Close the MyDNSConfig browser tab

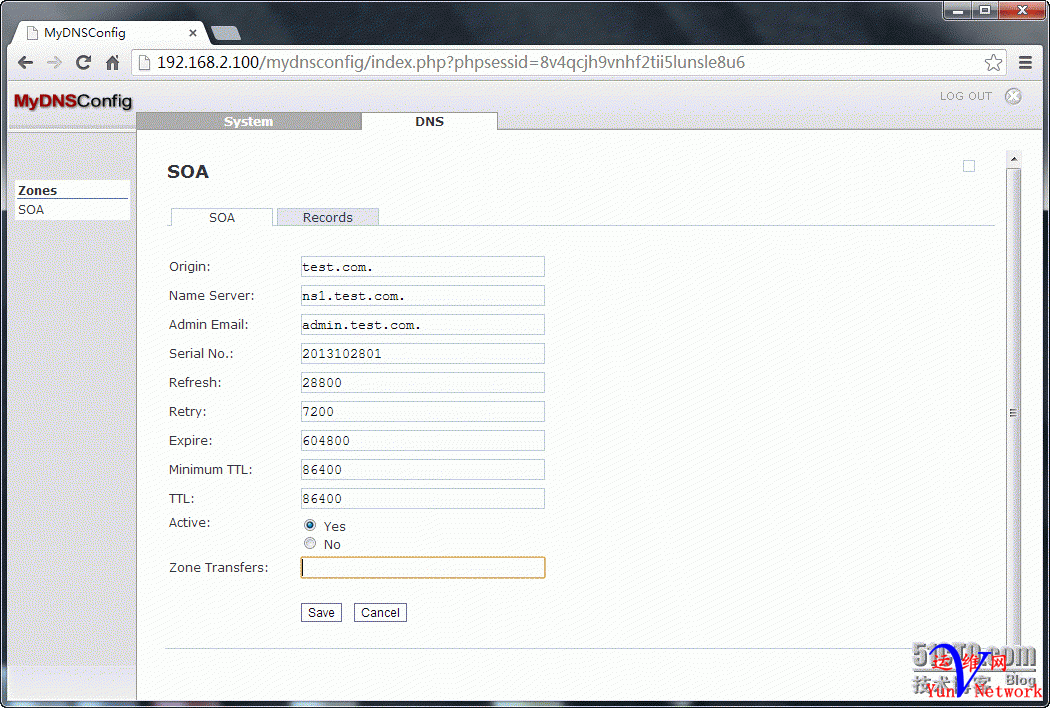click(193, 33)
